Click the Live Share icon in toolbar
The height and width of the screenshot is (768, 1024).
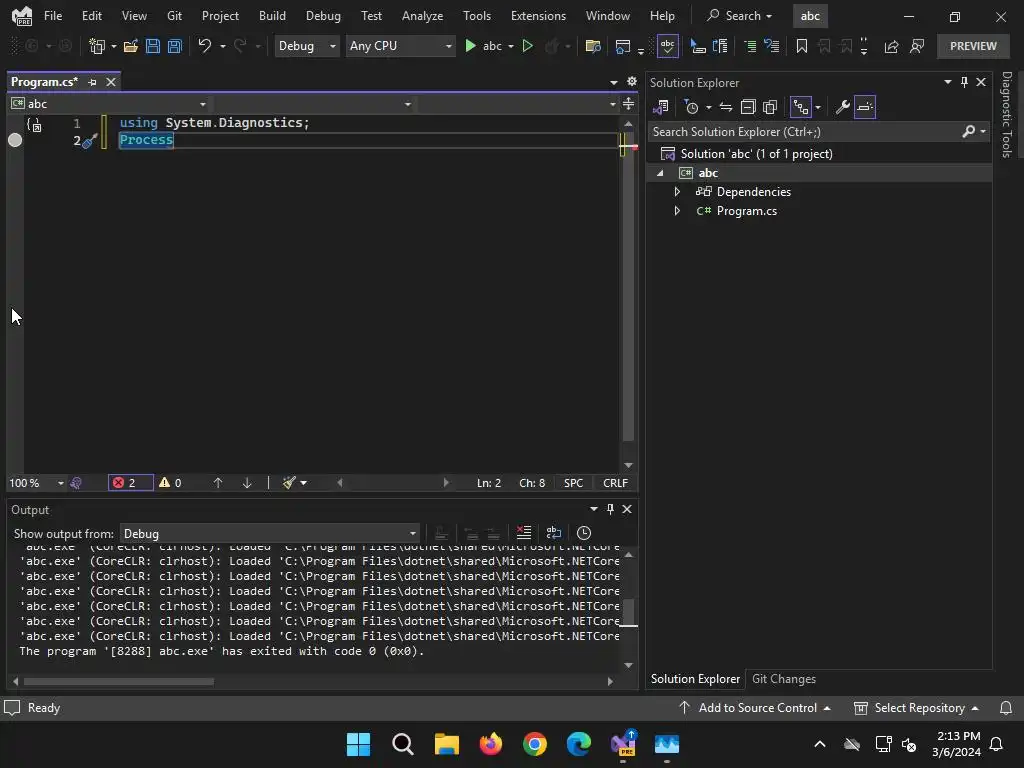pyautogui.click(x=891, y=46)
